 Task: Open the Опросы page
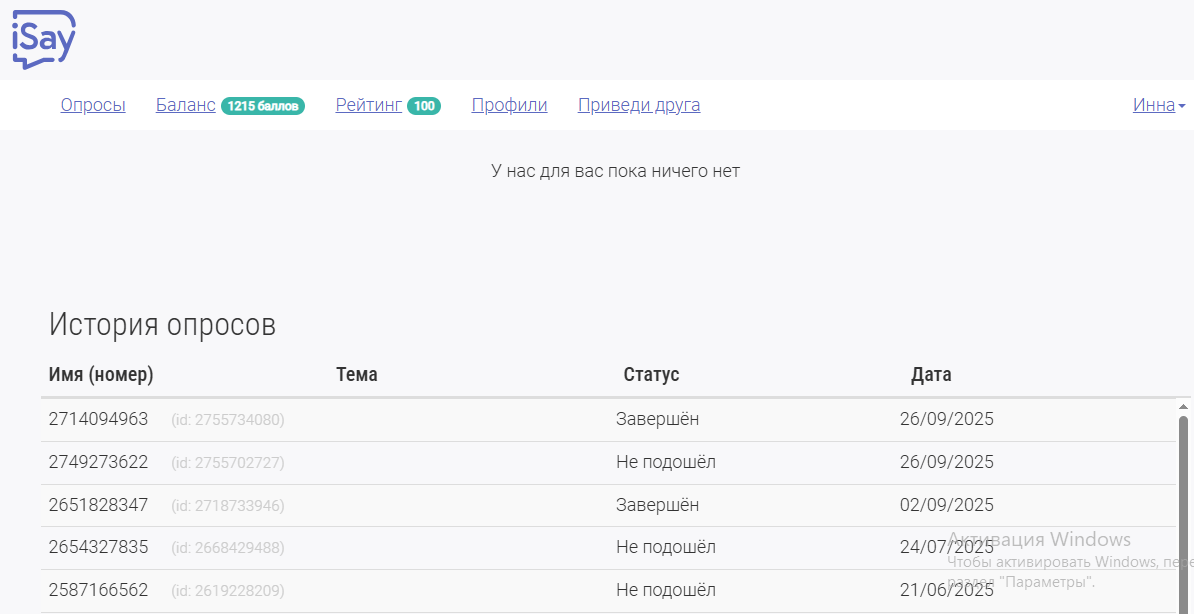[x=93, y=105]
